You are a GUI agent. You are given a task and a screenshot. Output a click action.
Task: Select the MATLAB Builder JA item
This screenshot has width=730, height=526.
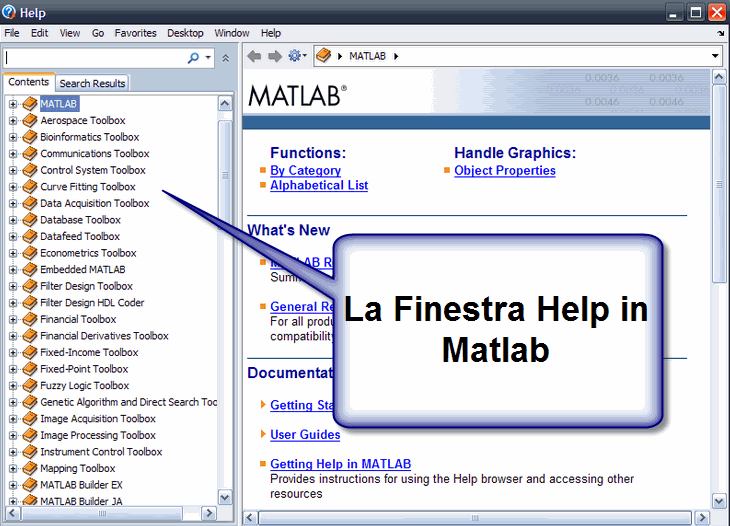point(81,501)
